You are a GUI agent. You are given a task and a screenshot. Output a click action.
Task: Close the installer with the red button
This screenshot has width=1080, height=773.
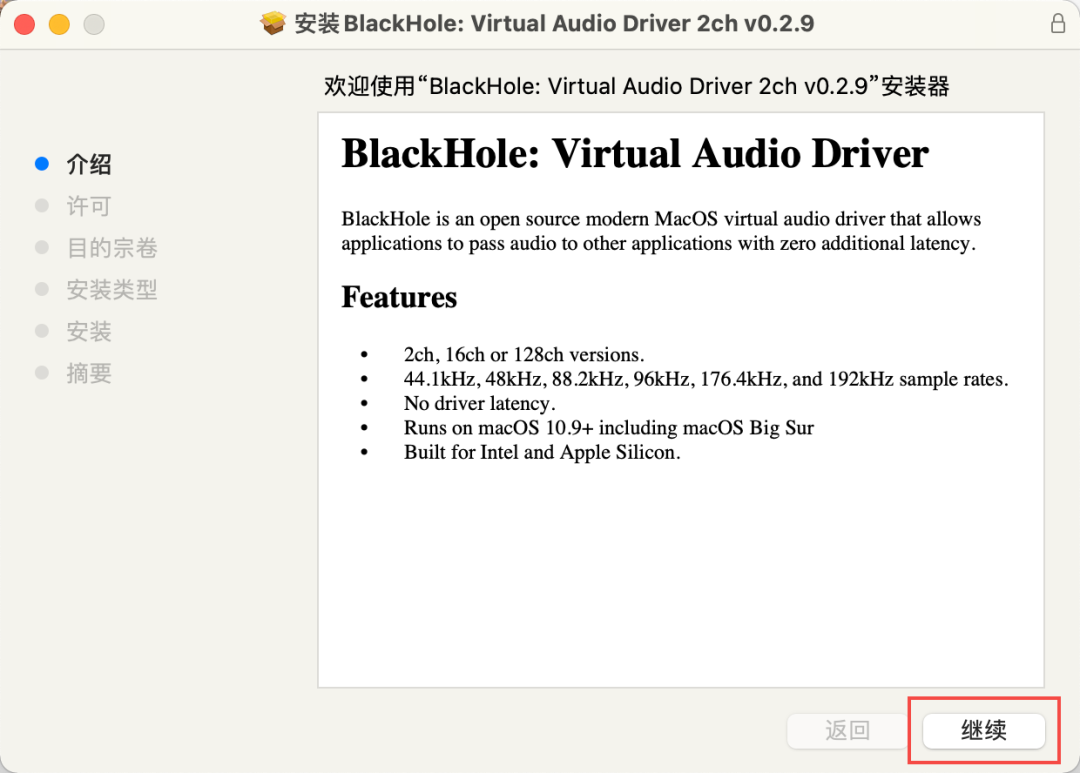[x=25, y=24]
